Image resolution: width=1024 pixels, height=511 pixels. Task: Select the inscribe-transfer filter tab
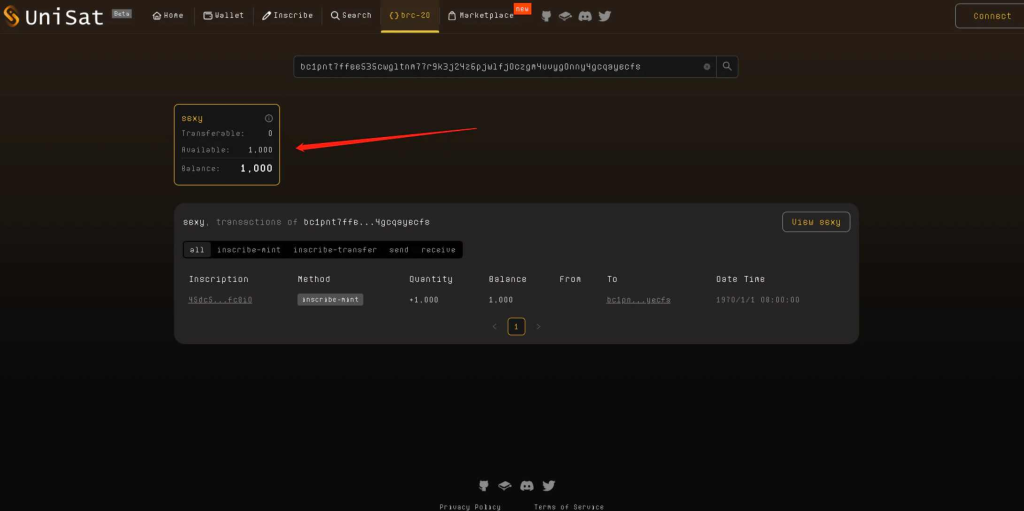pos(335,250)
